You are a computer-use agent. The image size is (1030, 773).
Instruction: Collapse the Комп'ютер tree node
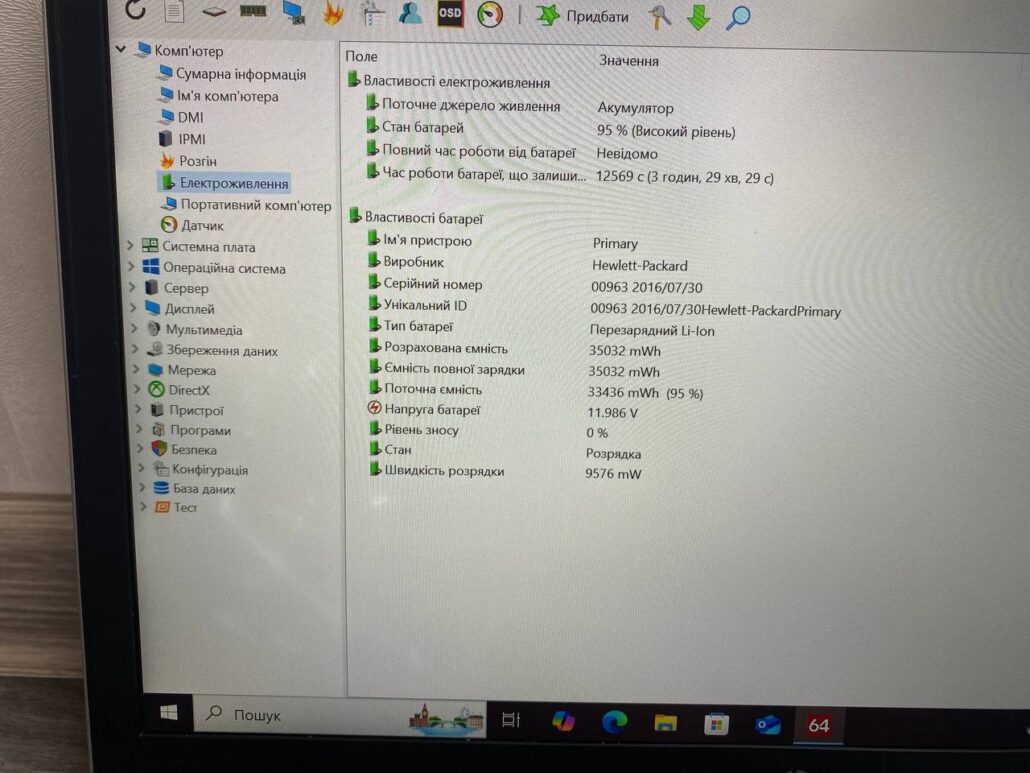click(x=121, y=49)
